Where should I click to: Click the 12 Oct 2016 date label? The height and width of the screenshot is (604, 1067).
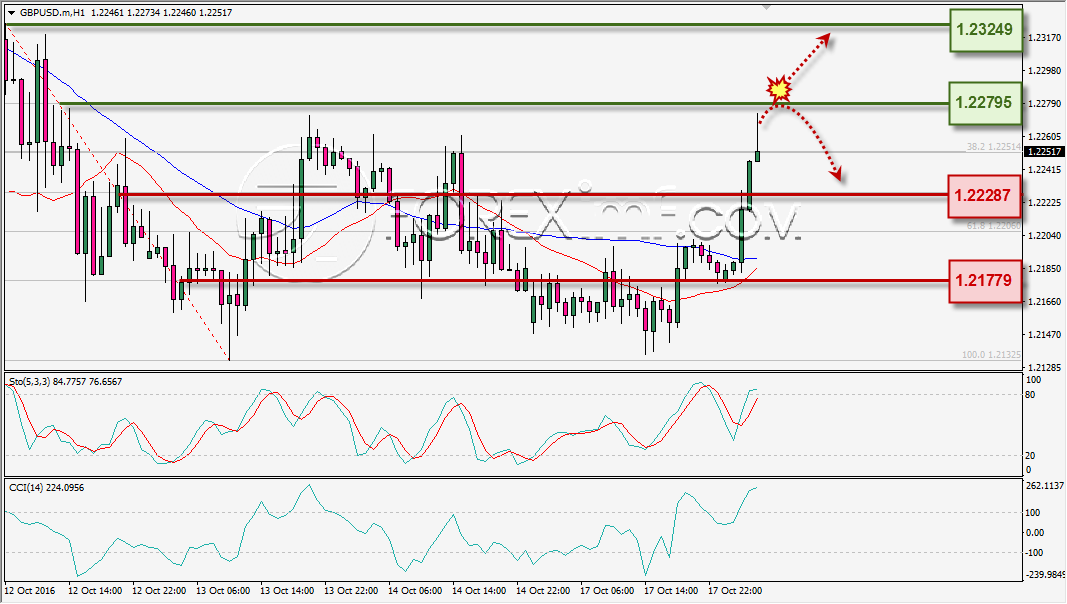coord(31,590)
